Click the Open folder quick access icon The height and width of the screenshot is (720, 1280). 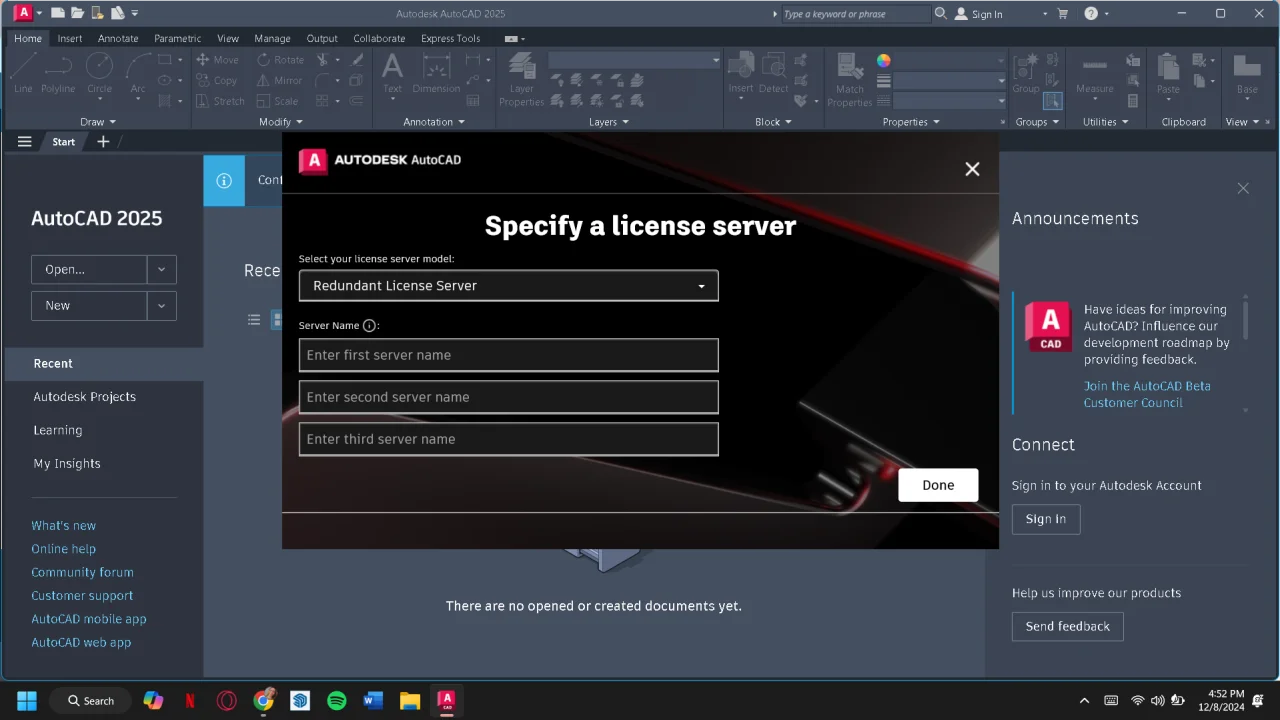click(77, 13)
